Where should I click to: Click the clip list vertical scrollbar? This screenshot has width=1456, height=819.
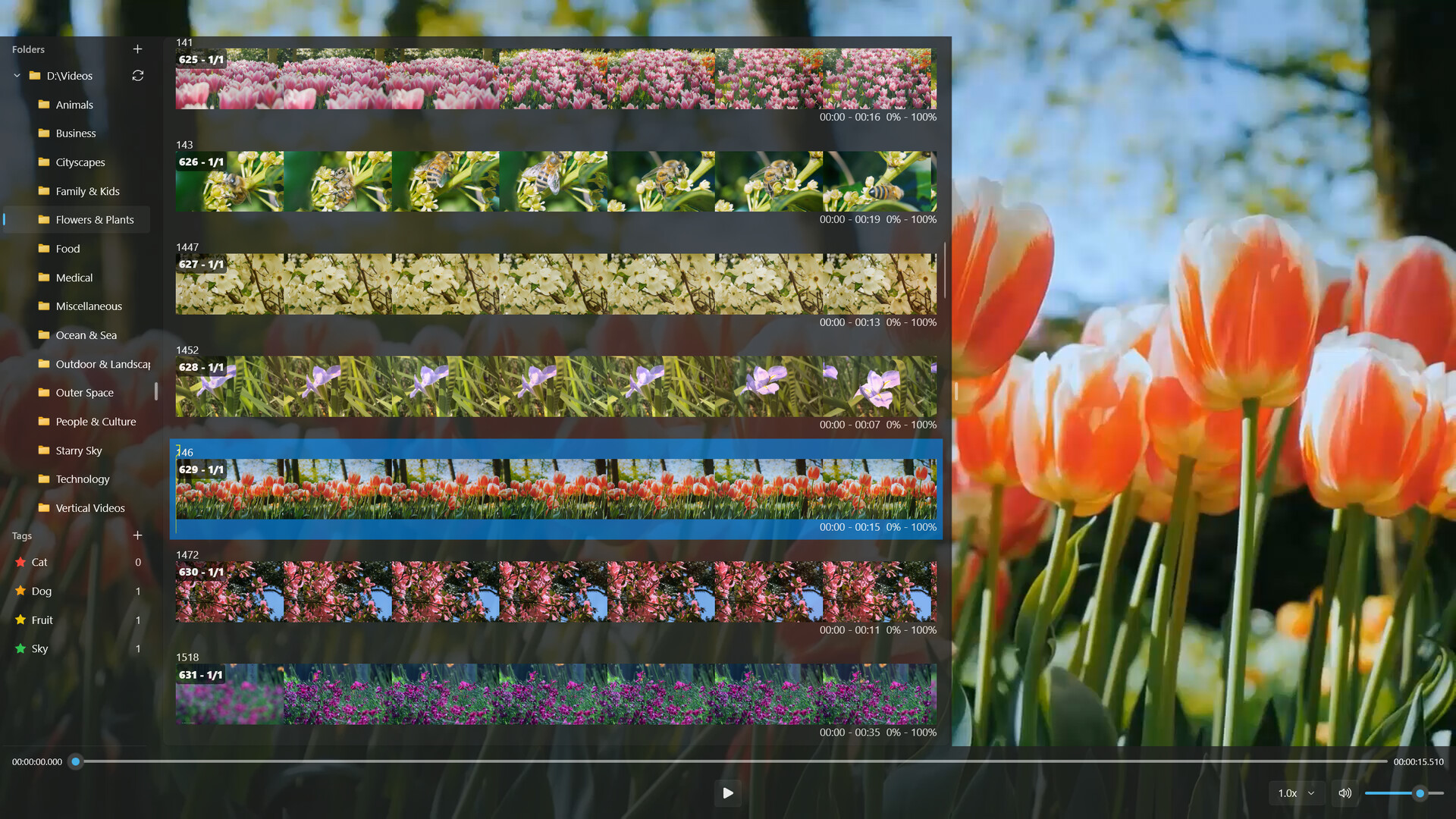point(944,271)
